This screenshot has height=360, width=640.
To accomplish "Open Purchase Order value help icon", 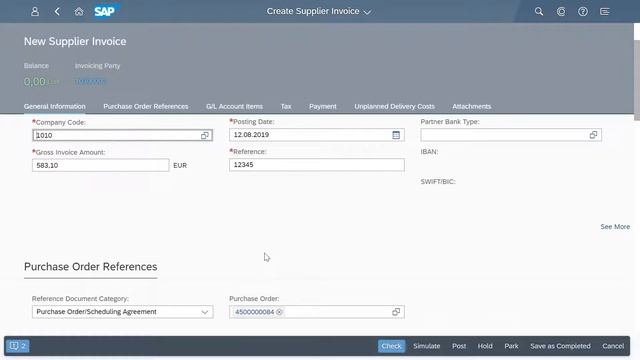I will [396, 312].
